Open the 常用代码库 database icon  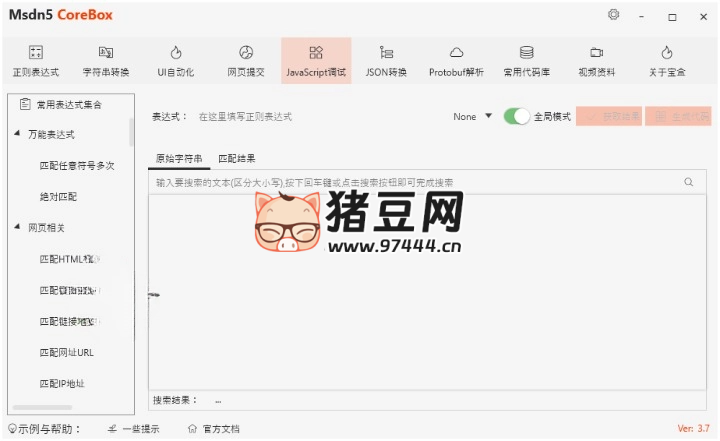point(527,52)
